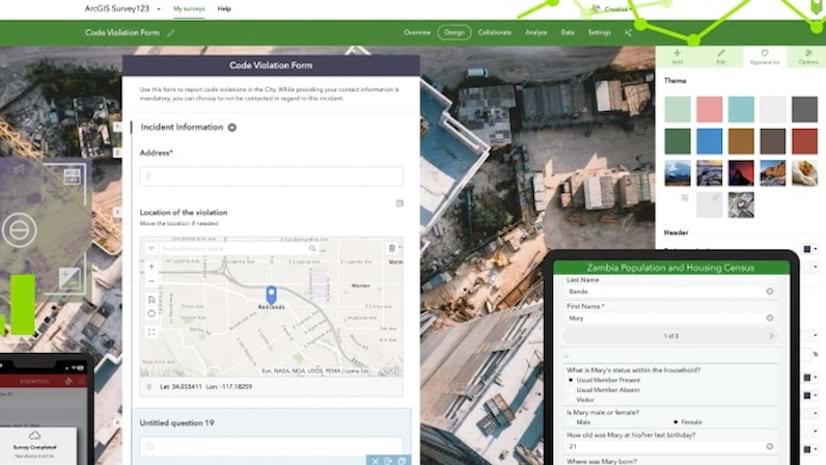The width and height of the screenshot is (826, 465).
Task: Toggle map fullscreen expand icon
Action: pos(152,332)
